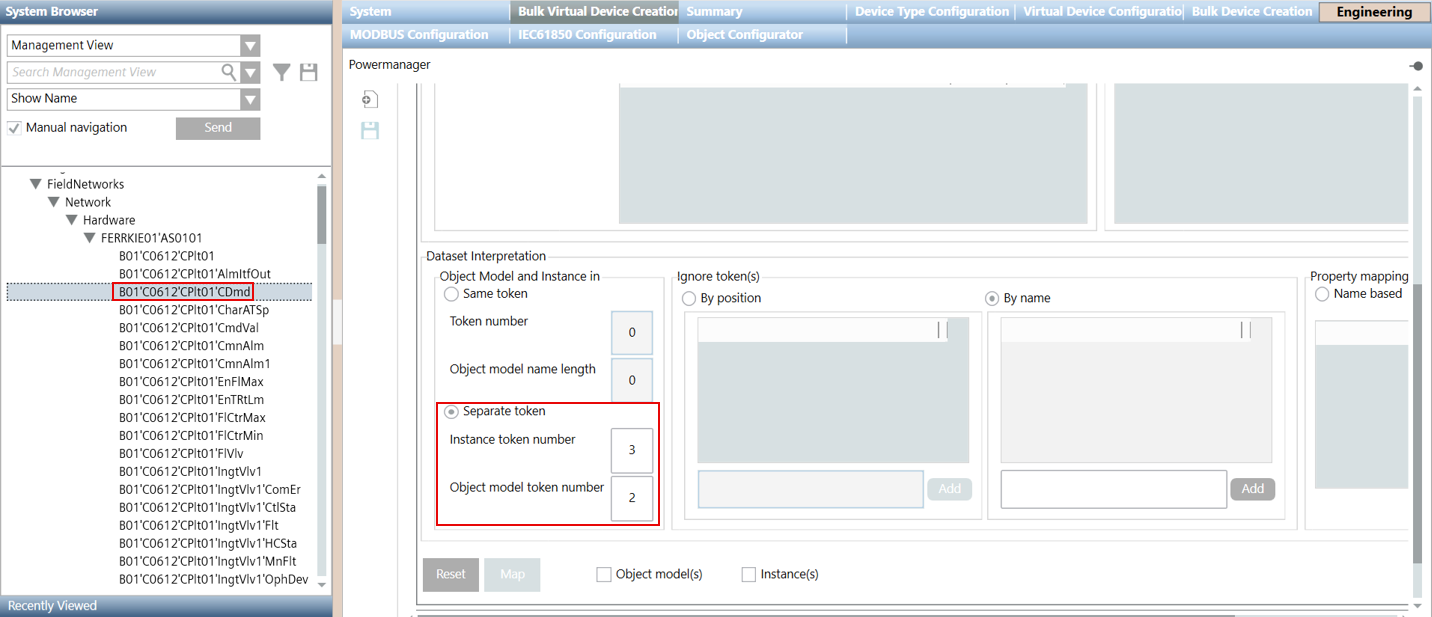Click the filter funnel icon in System Browser
Screen dimensions: 1432x617
click(x=282, y=72)
